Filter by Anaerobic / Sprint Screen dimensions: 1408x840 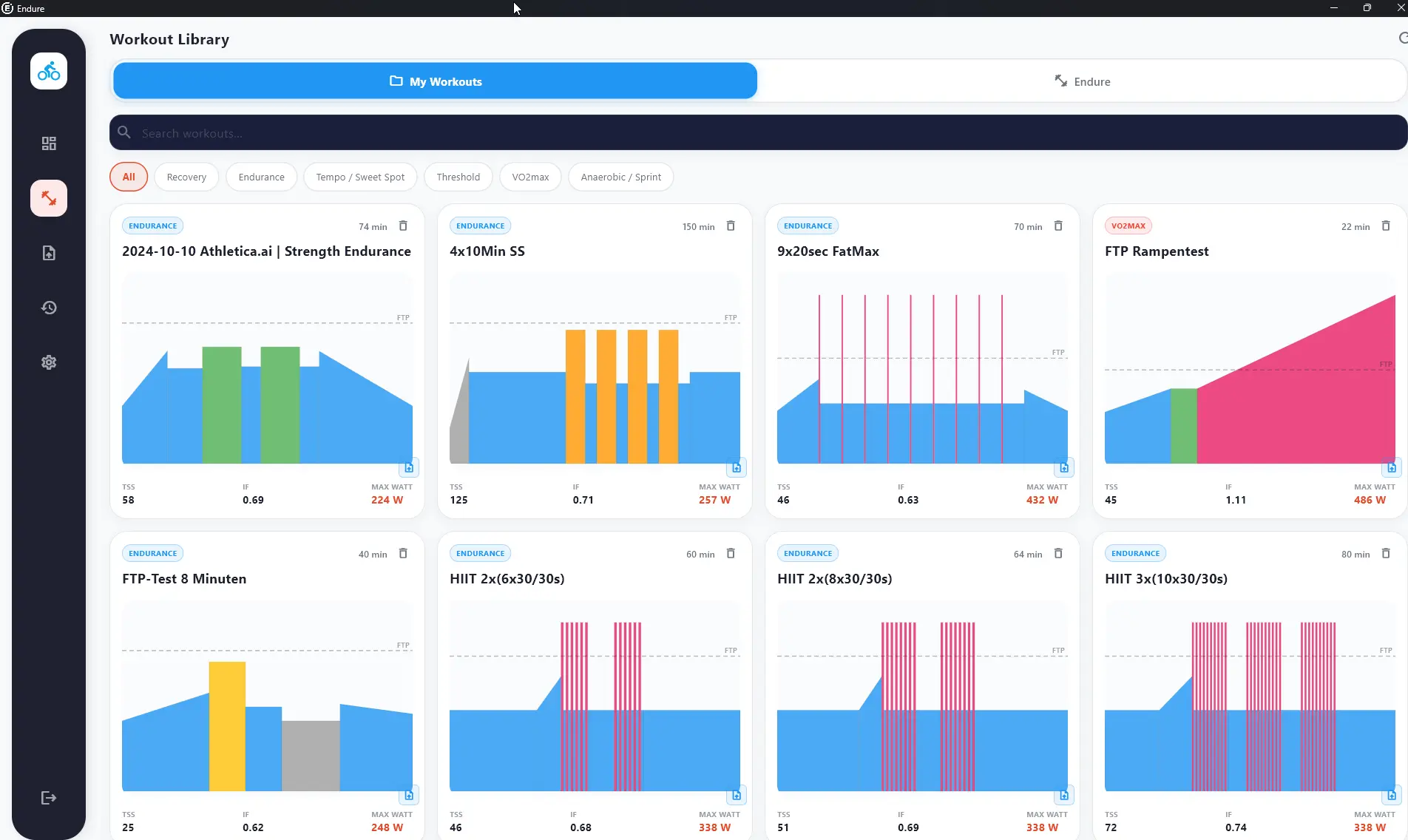tap(620, 177)
